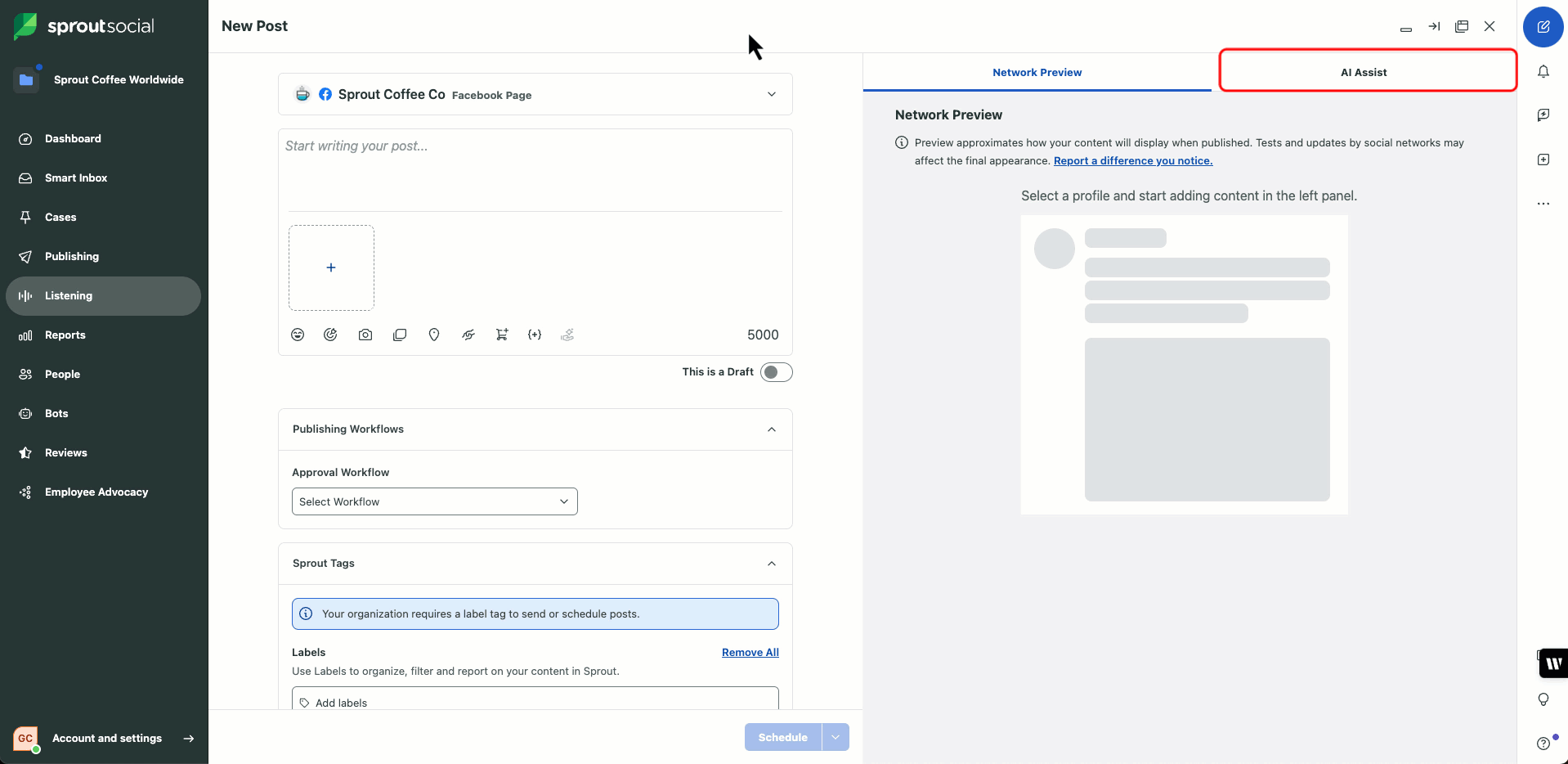The height and width of the screenshot is (764, 1568).
Task: Click the info icon in Network Preview notice
Action: (x=902, y=142)
